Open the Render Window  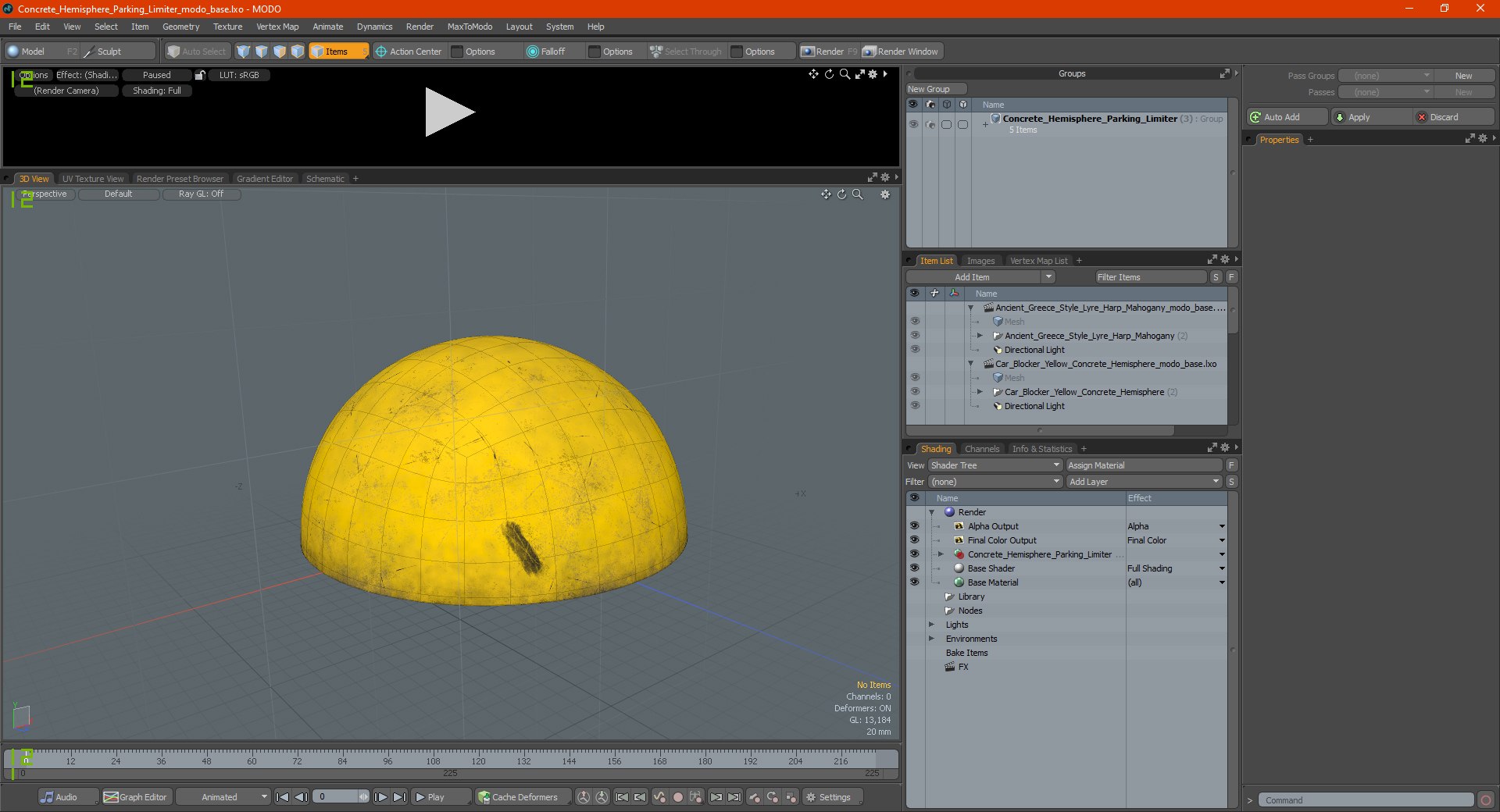point(902,52)
